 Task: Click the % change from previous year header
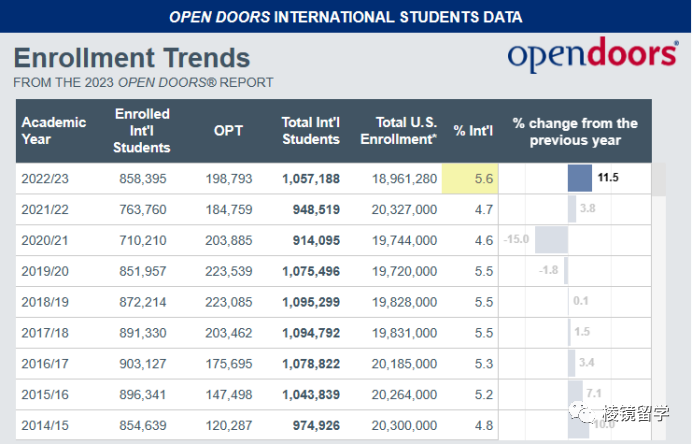(575, 132)
